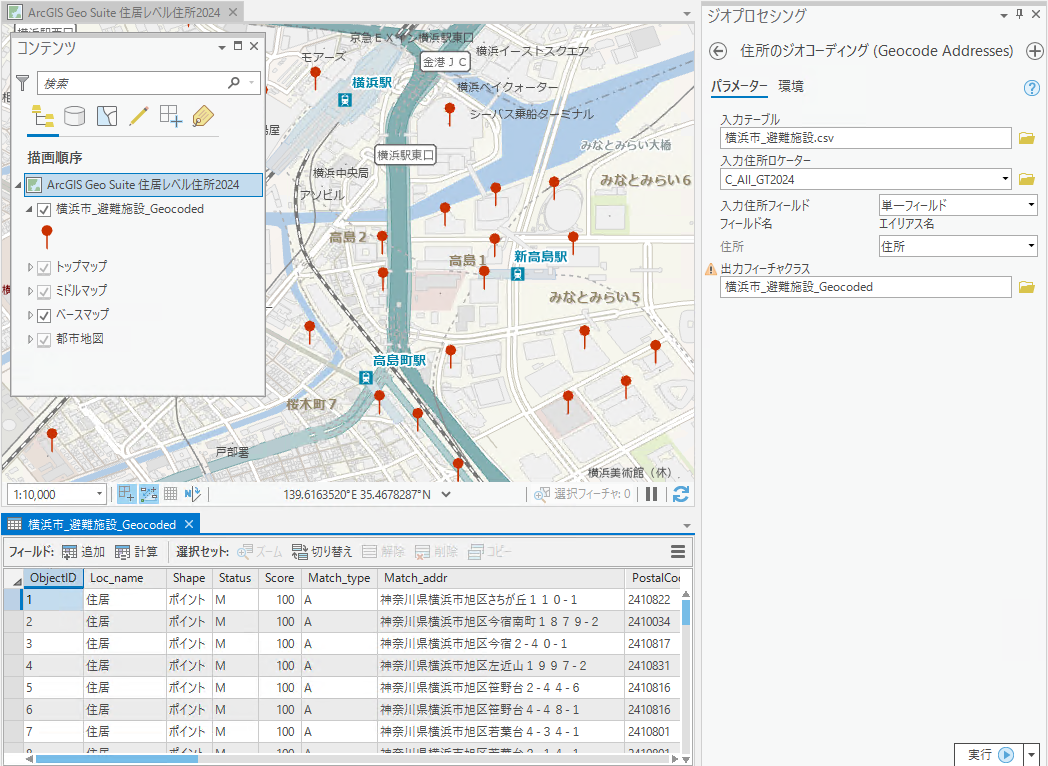
Task: Toggle ベースマップ layer checkbox
Action: click(x=44, y=315)
